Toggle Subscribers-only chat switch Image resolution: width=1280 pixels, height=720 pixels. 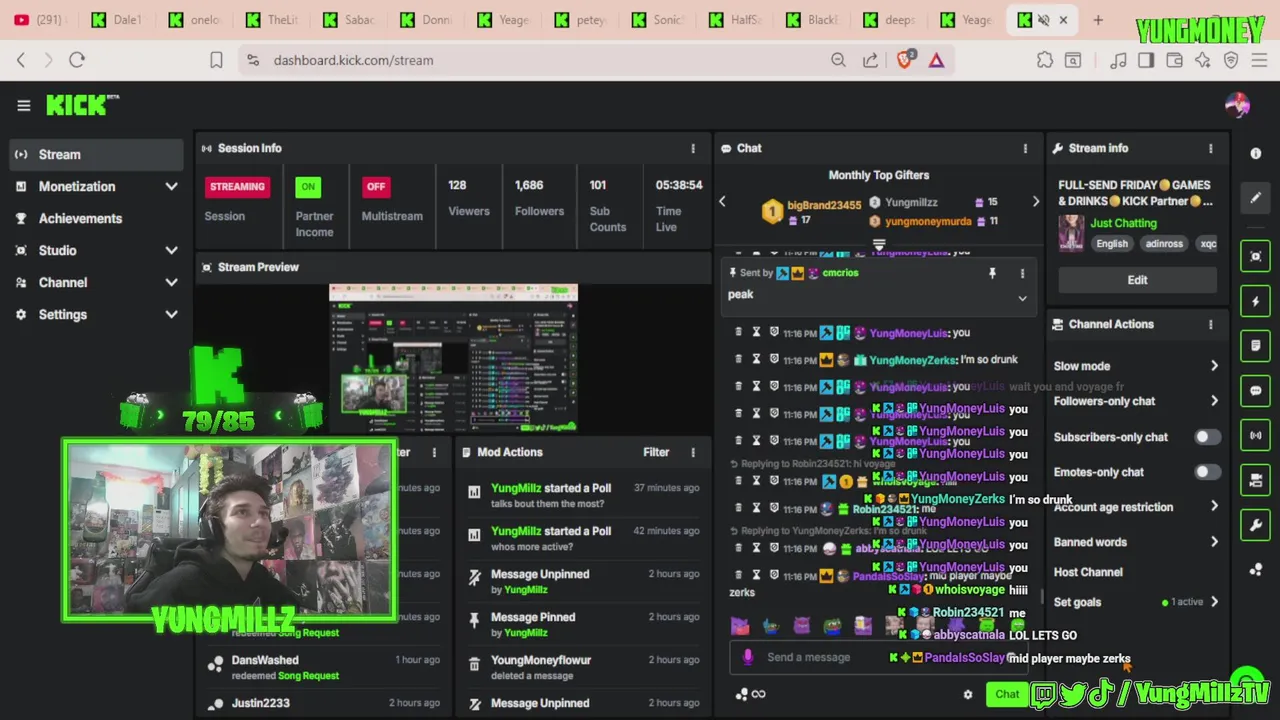point(1207,437)
